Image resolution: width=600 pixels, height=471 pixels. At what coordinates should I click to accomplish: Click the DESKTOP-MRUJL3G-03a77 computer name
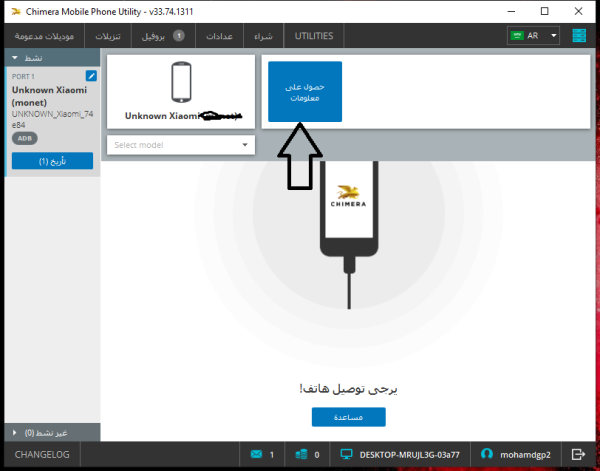tap(409, 455)
